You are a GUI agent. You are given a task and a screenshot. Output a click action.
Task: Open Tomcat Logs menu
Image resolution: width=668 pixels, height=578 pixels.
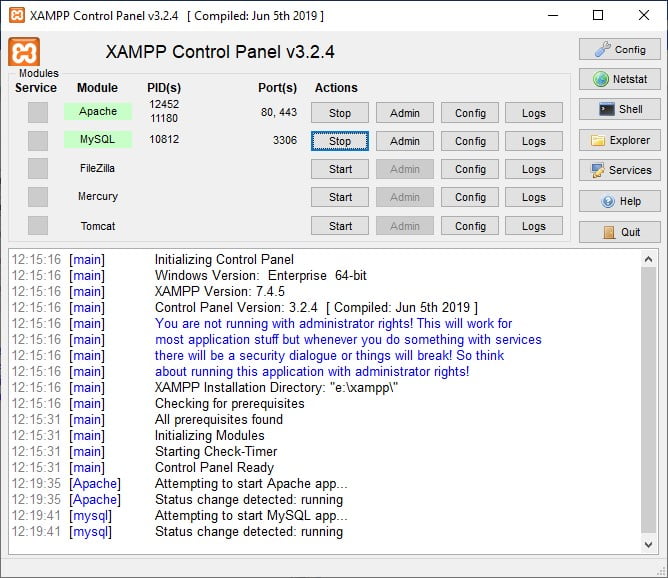(534, 226)
